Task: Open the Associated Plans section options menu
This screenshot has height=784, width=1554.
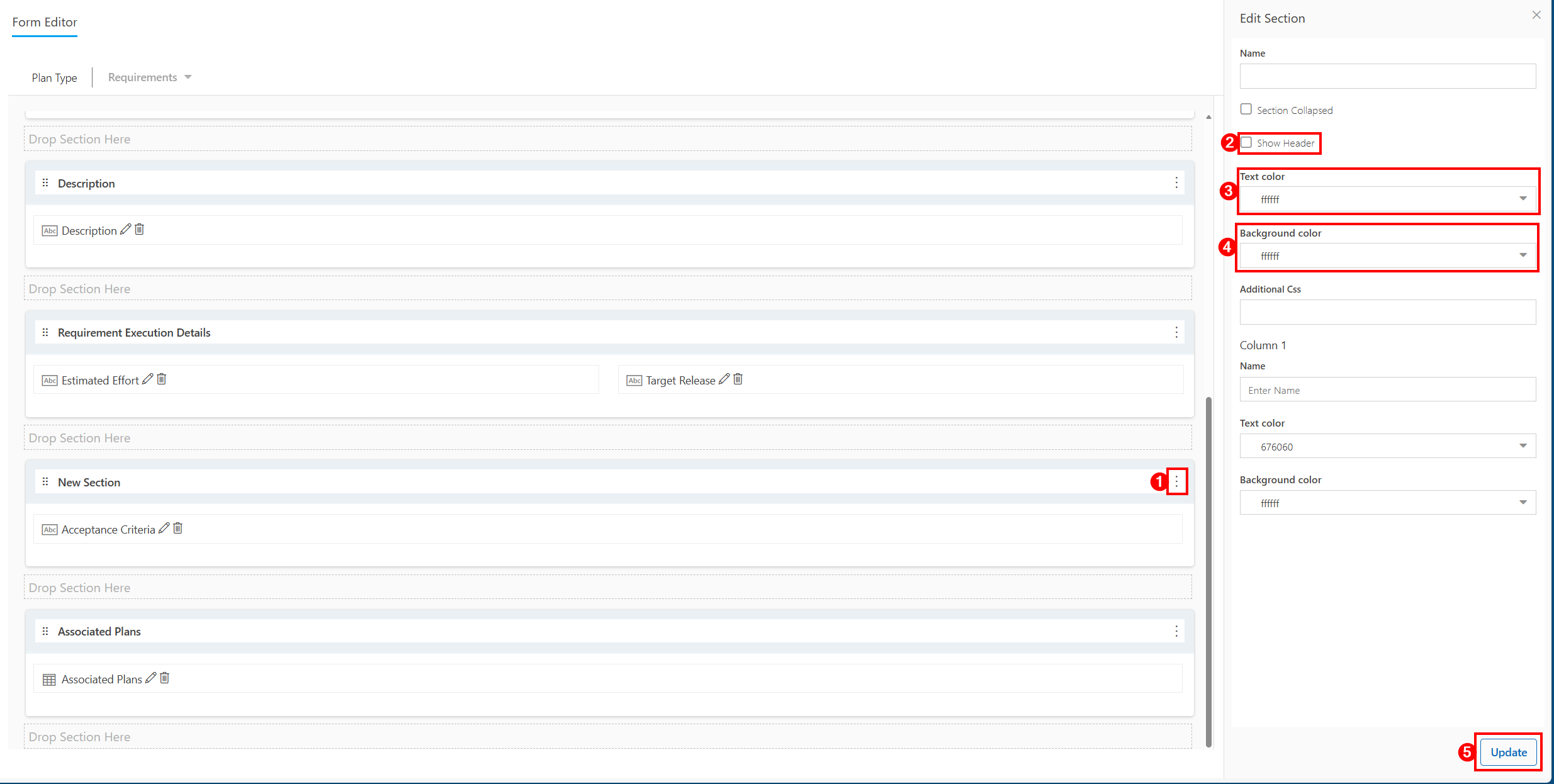Action: [x=1176, y=631]
